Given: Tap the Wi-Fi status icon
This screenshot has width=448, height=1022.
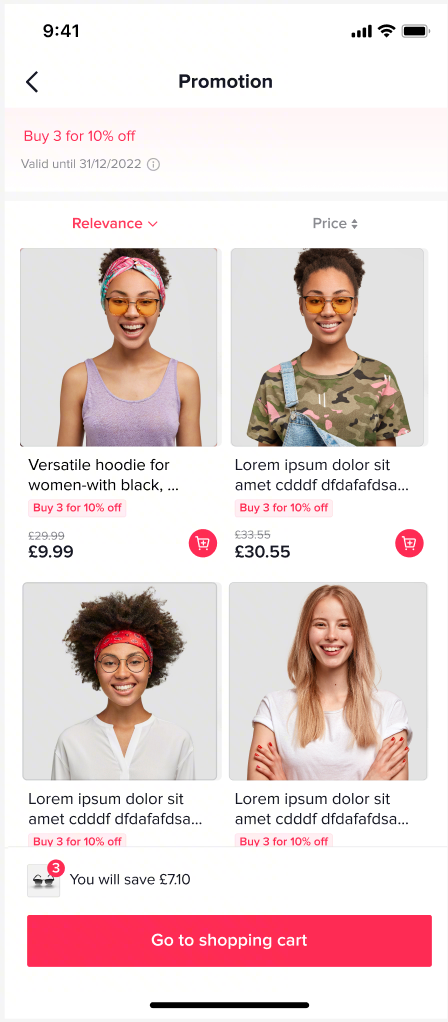Looking at the screenshot, I should tap(387, 31).
